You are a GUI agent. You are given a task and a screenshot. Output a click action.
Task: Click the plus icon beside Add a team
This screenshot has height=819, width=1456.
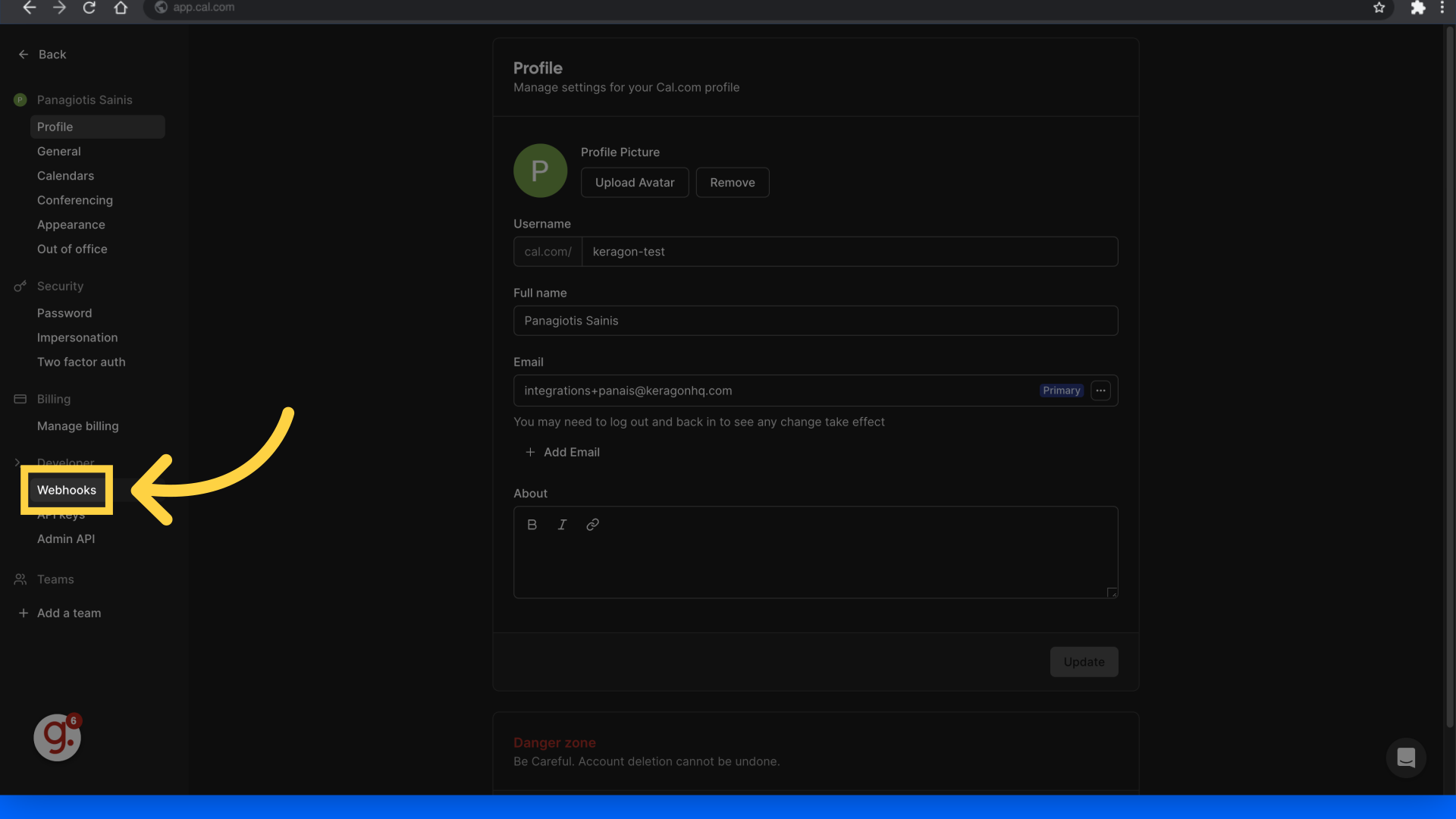point(24,613)
